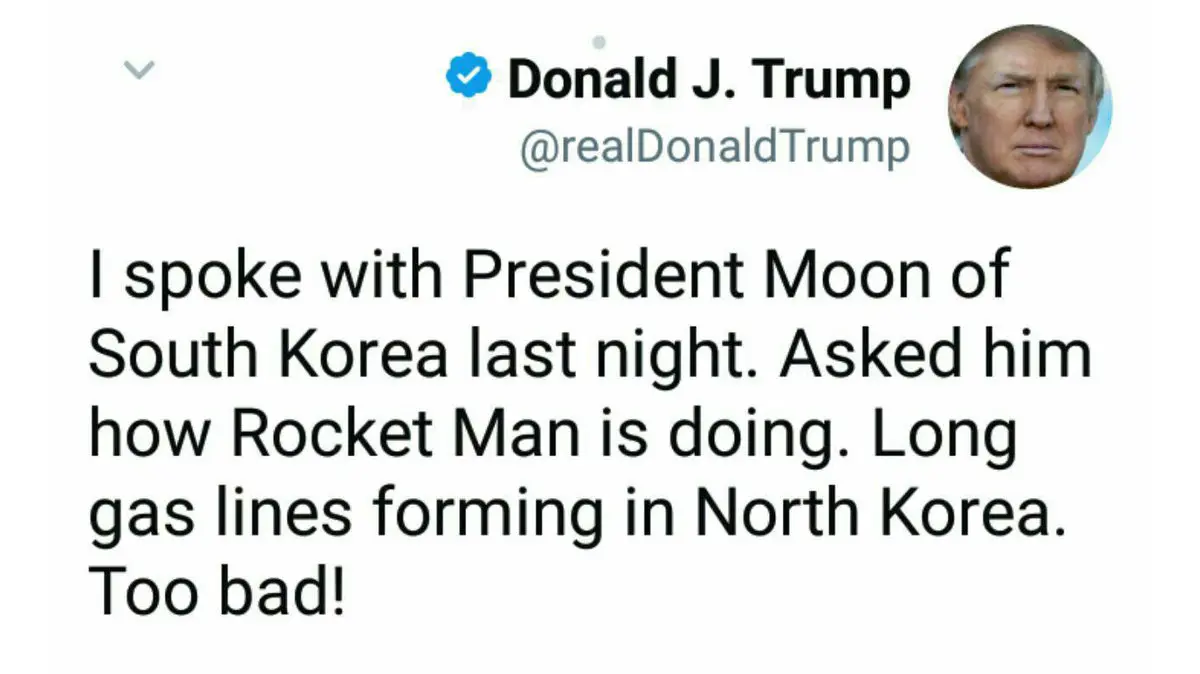Open the @realDonaldTrump handle link
Image resolution: width=1200 pixels, height=674 pixels.
[x=715, y=148]
